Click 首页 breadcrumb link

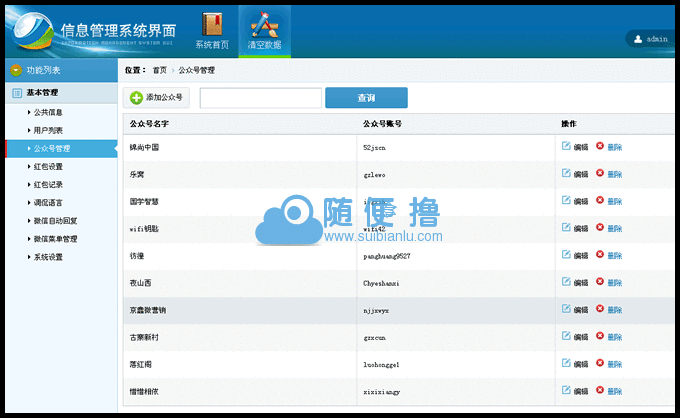tap(160, 70)
